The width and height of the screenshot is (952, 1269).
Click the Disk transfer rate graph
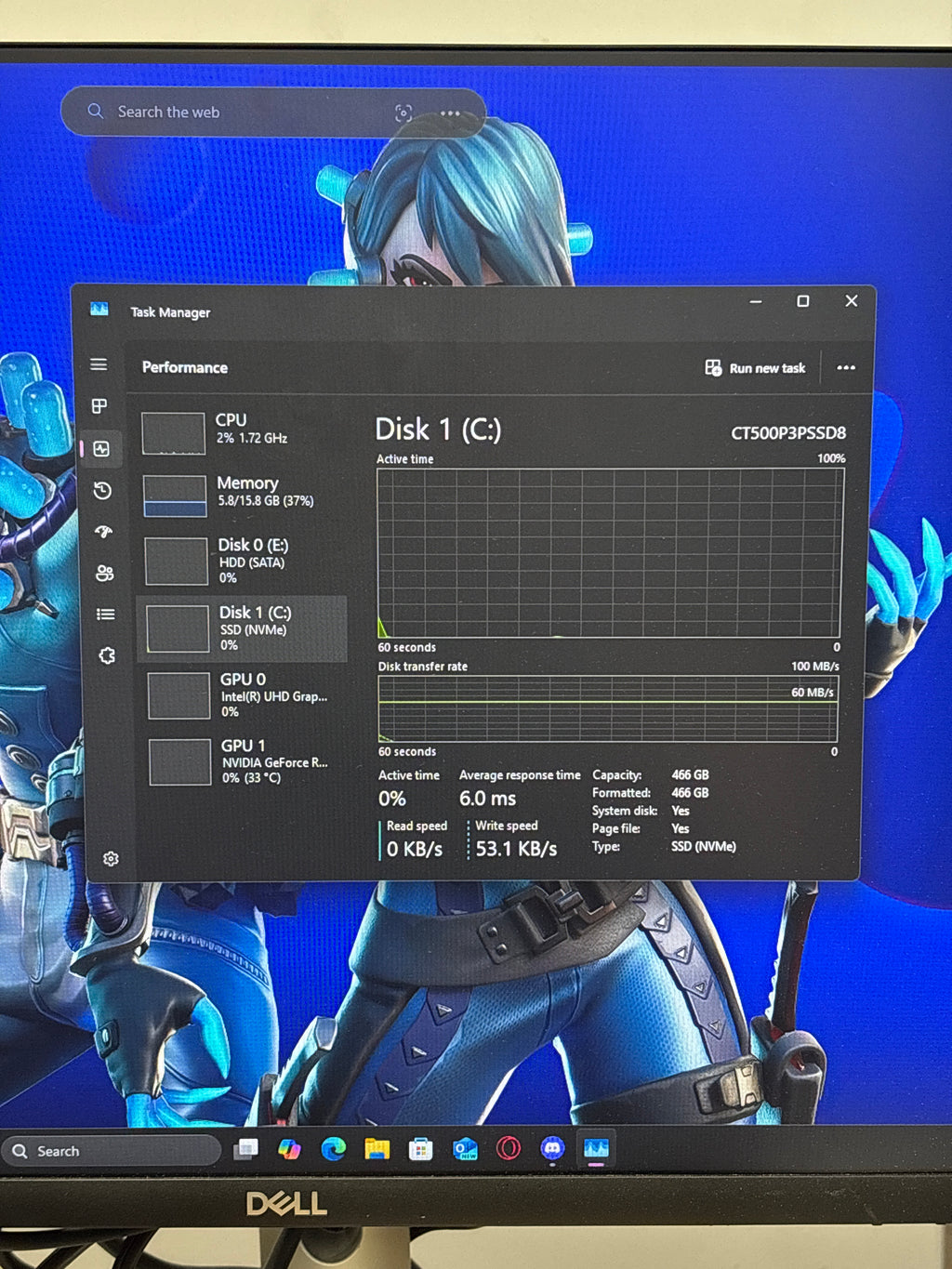pos(608,708)
